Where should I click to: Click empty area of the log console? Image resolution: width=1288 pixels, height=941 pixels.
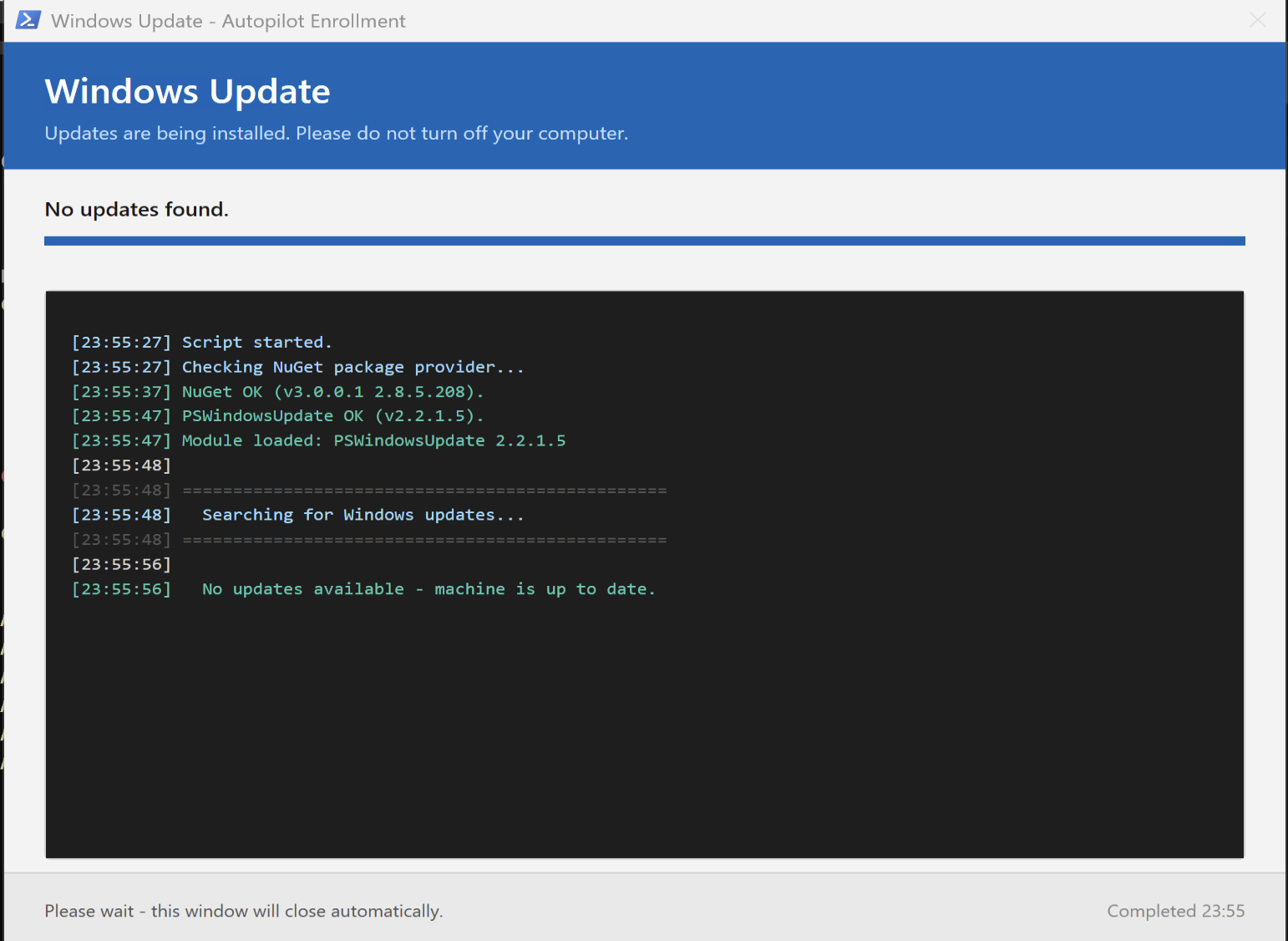click(x=644, y=727)
